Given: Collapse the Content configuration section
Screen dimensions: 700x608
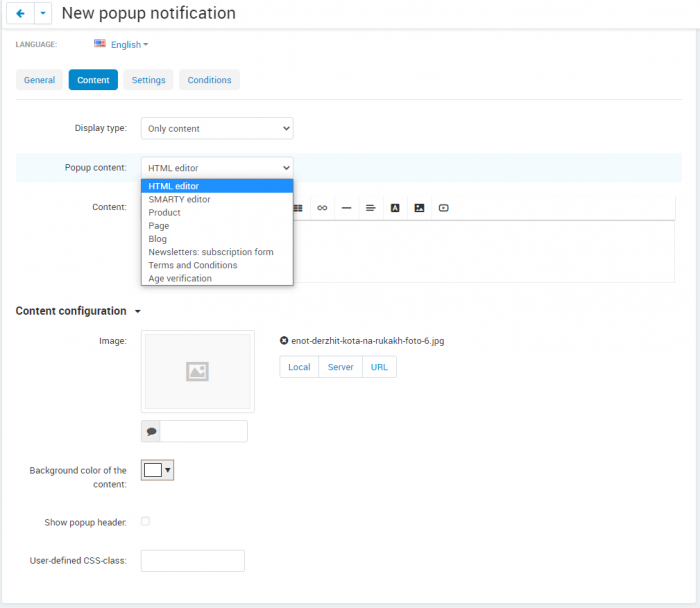Looking at the screenshot, I should pos(138,311).
